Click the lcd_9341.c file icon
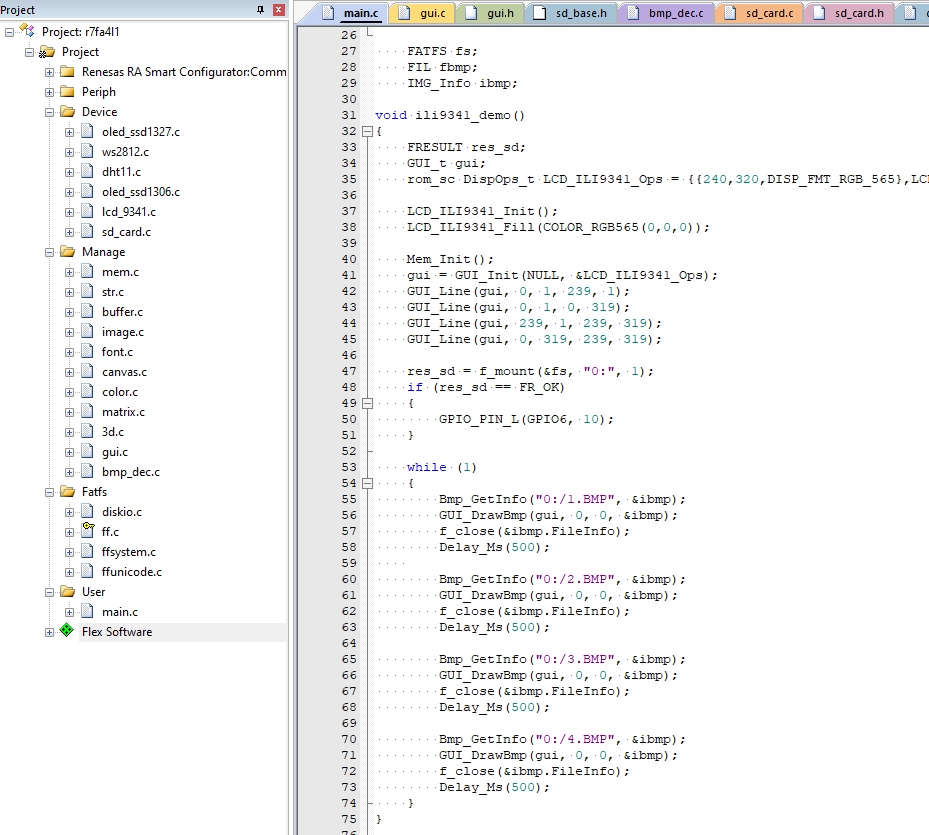This screenshot has height=835, width=929. [x=88, y=211]
